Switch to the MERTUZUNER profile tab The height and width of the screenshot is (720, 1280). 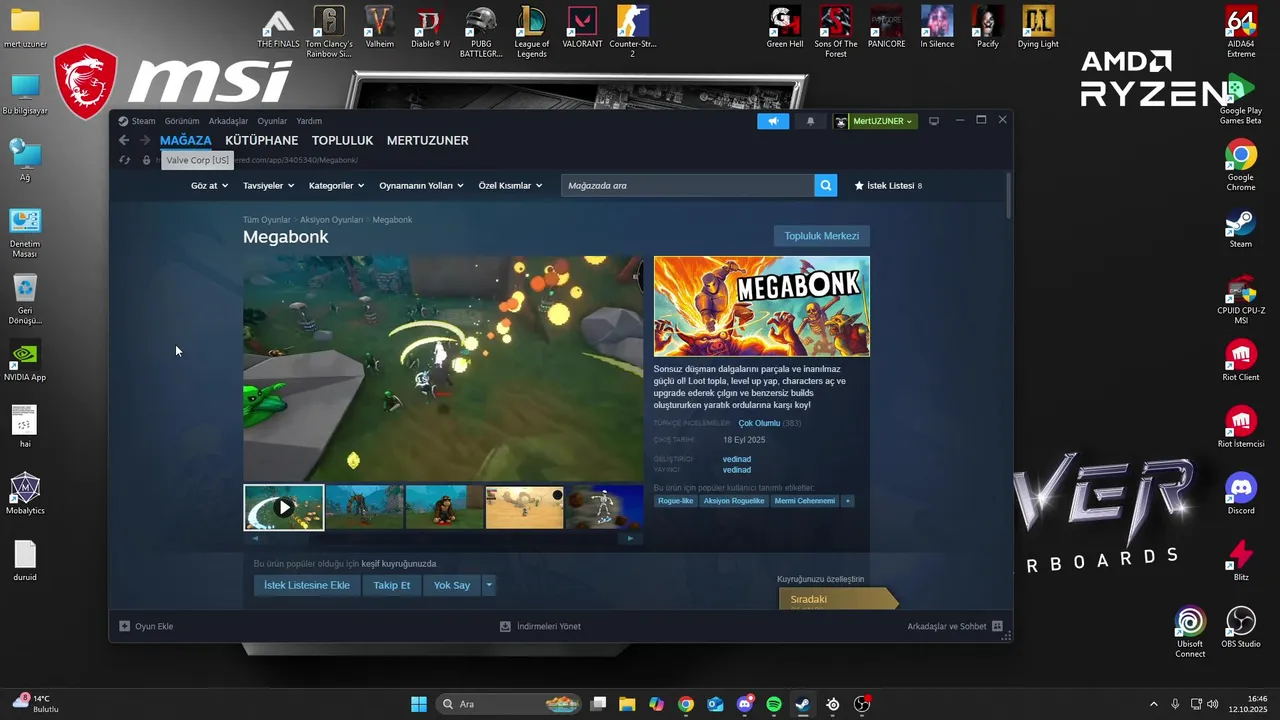click(428, 140)
